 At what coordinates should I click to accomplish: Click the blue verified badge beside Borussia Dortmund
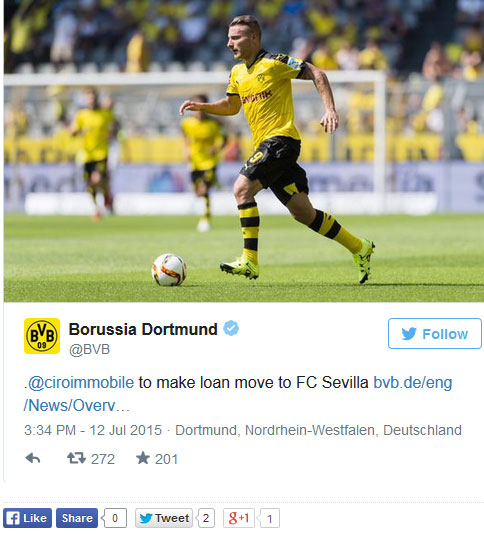tap(231, 329)
